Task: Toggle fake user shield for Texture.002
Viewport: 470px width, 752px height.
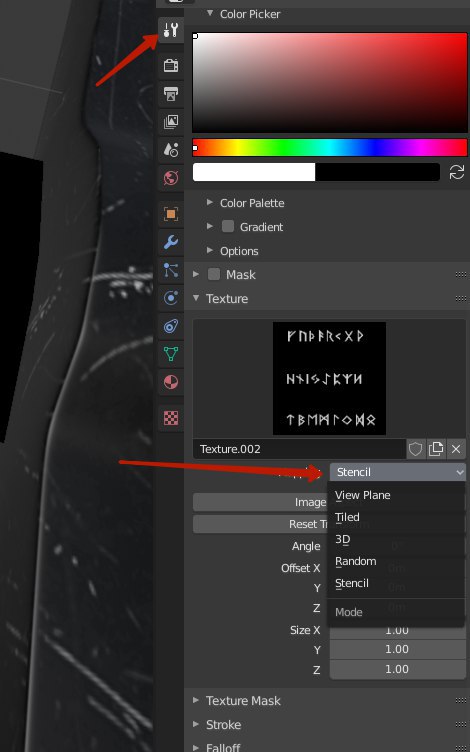Action: pos(415,449)
